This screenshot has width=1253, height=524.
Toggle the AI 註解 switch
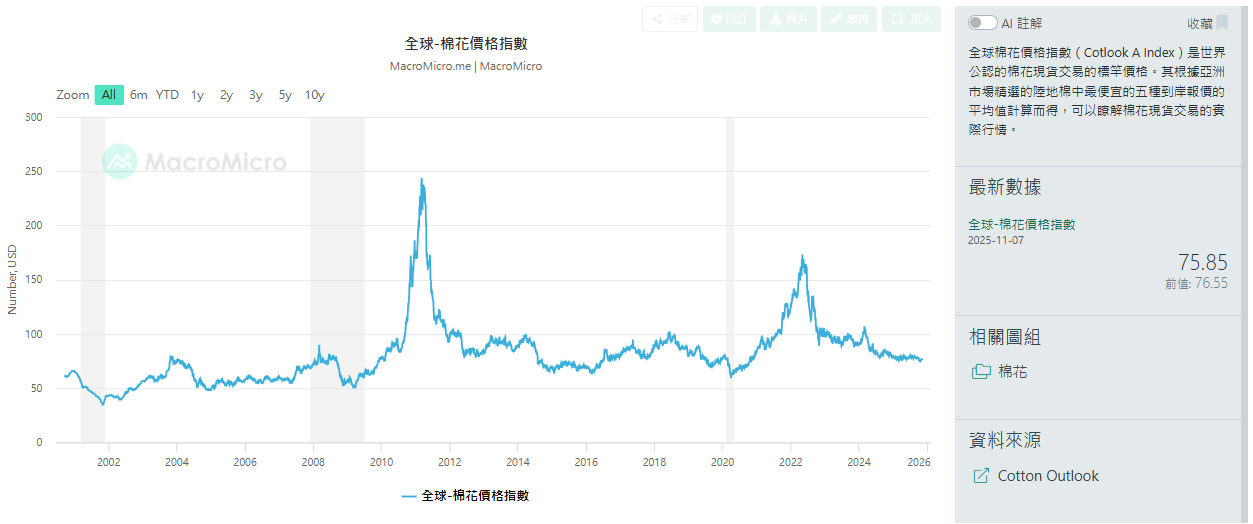tap(982, 23)
